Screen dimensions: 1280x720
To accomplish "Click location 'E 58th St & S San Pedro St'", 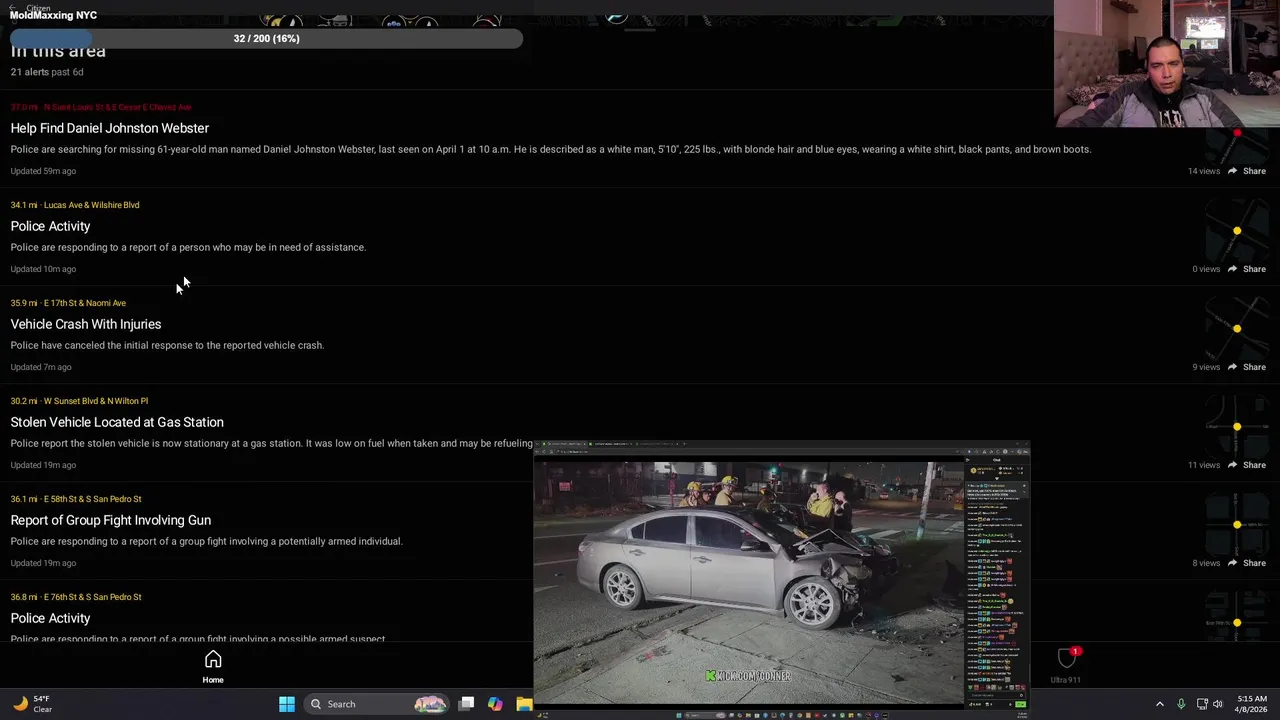I will 93,499.
